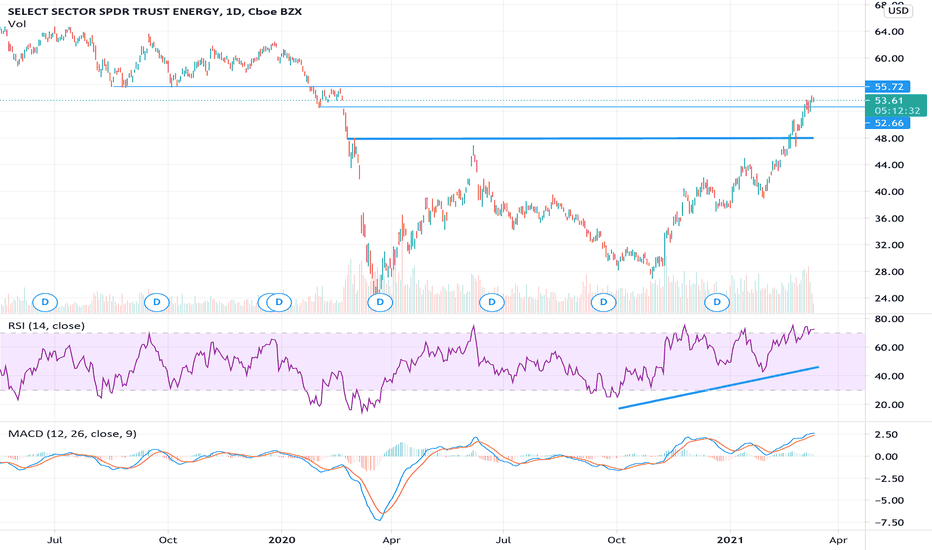932x550 pixels.
Task: Click the dividend marker near July 2019
Action: click(x=45, y=302)
